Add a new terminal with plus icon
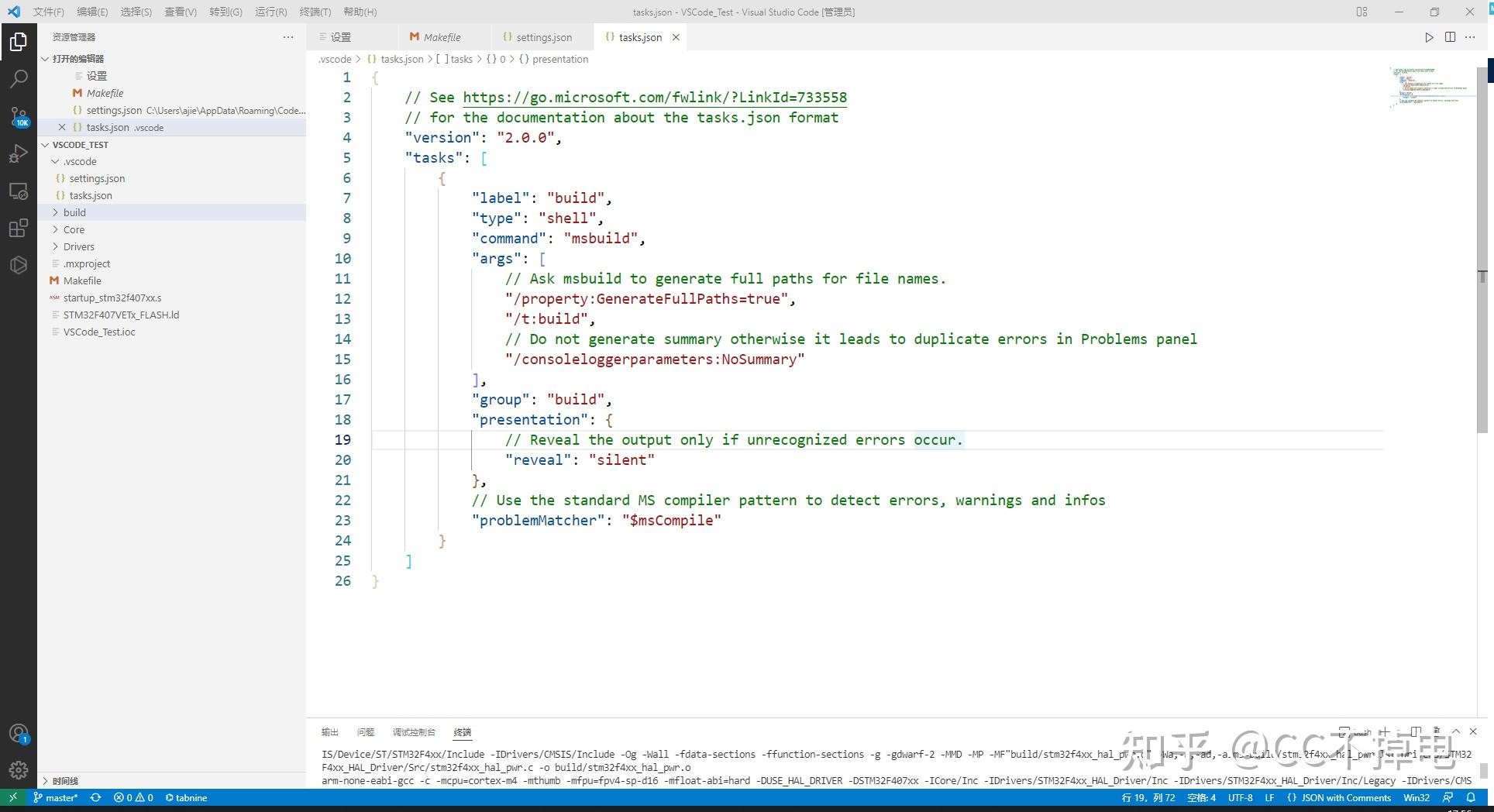This screenshot has height=812, width=1494. pos(1384,731)
